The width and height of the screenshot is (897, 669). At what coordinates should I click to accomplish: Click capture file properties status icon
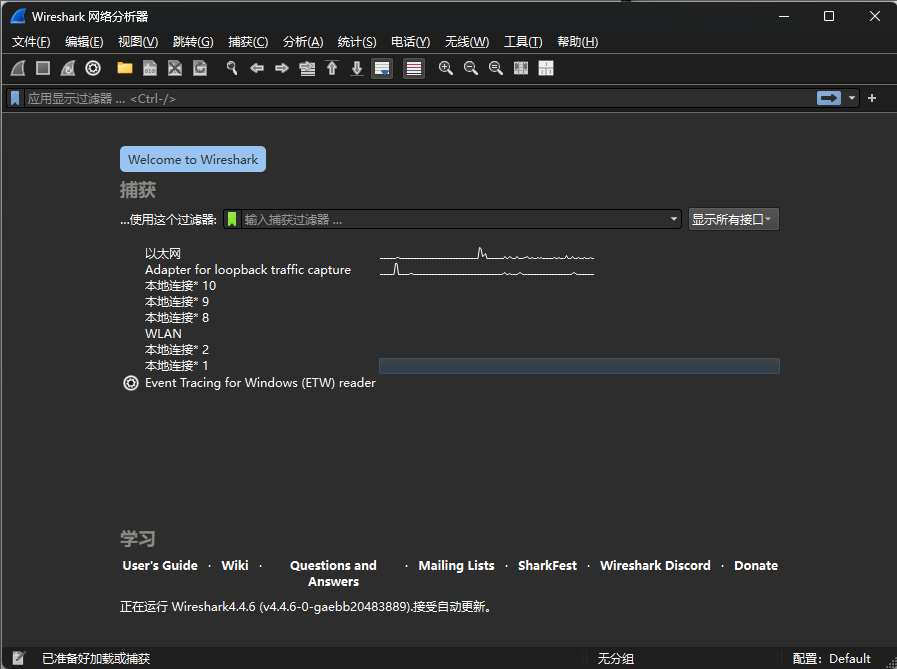(18, 658)
